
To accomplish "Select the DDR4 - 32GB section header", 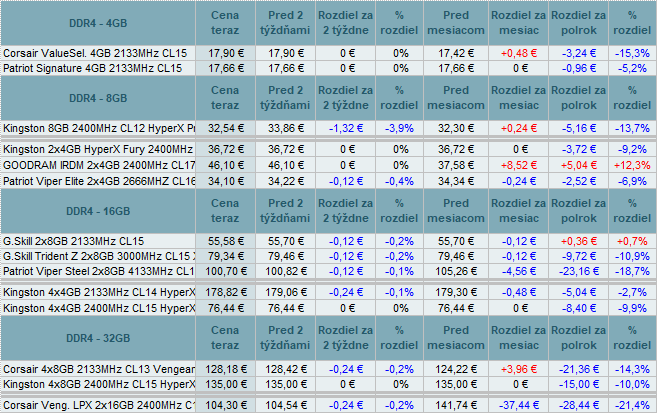I will [x=98, y=338].
